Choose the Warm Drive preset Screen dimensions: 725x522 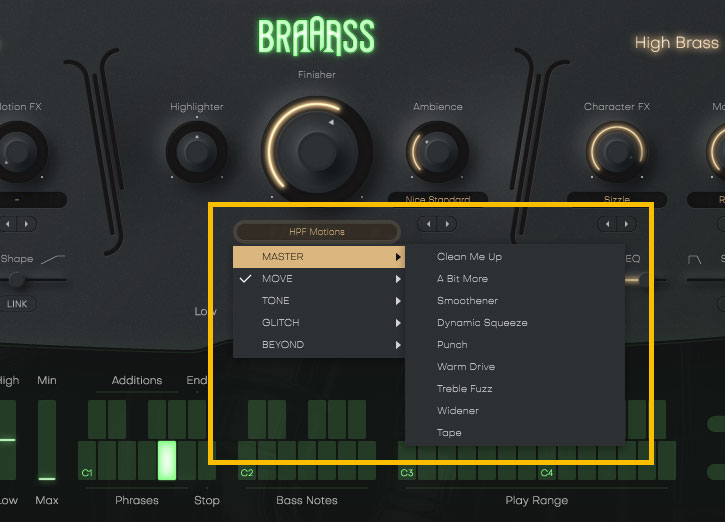point(466,367)
